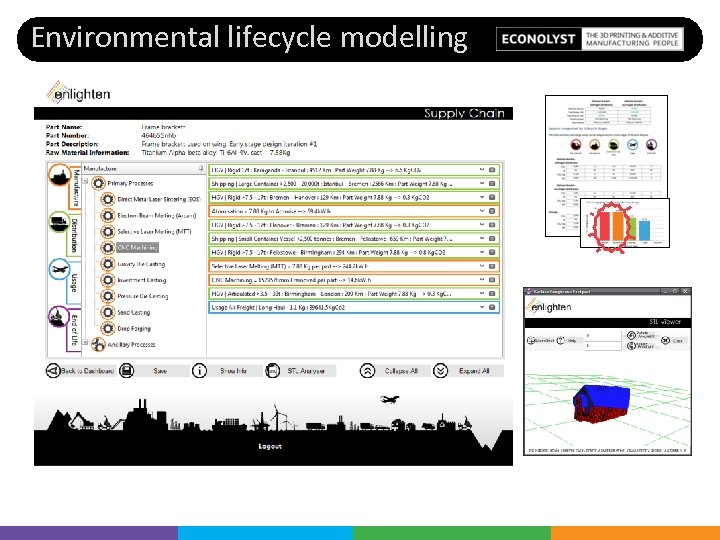Expand the HGV Bremen - Hanover row chevron
Viewport: 720px width, 540px height.
[482, 197]
